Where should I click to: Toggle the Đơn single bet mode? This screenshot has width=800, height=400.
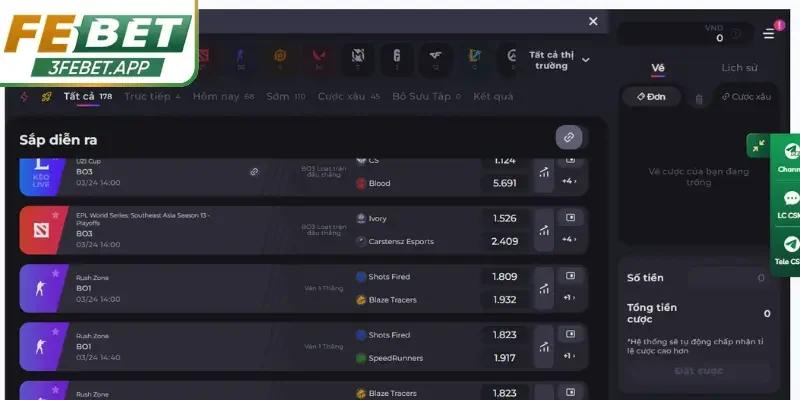coord(651,97)
